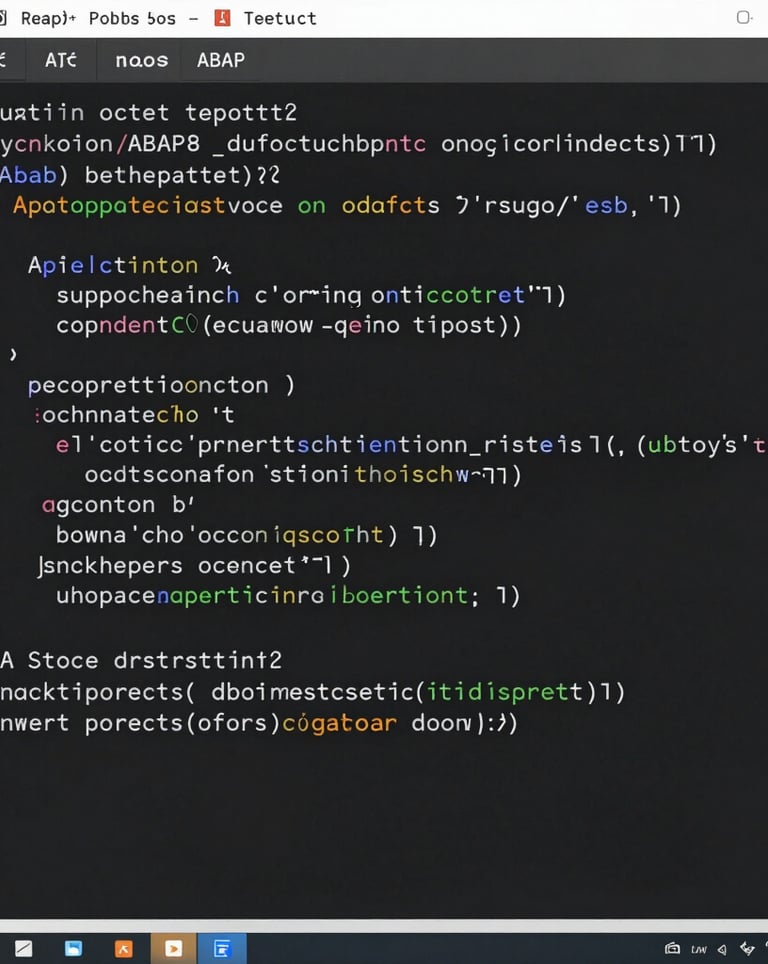Click the window's top-right square button

point(743,17)
